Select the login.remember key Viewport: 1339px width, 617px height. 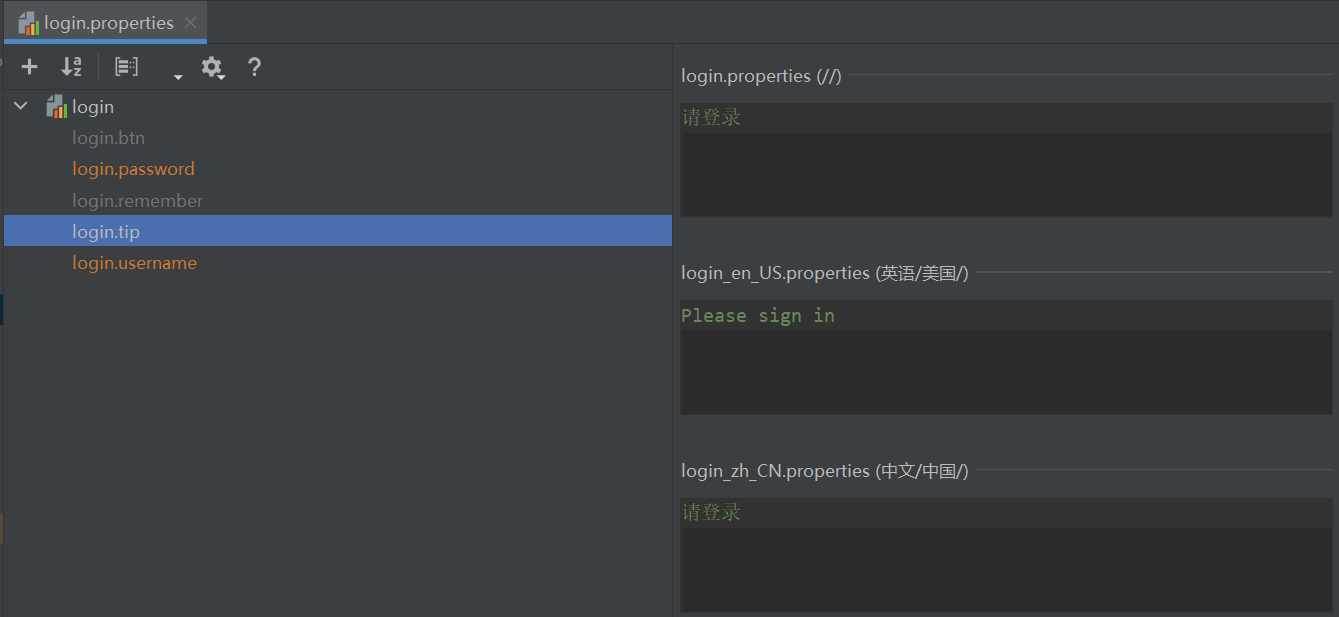(x=137, y=201)
